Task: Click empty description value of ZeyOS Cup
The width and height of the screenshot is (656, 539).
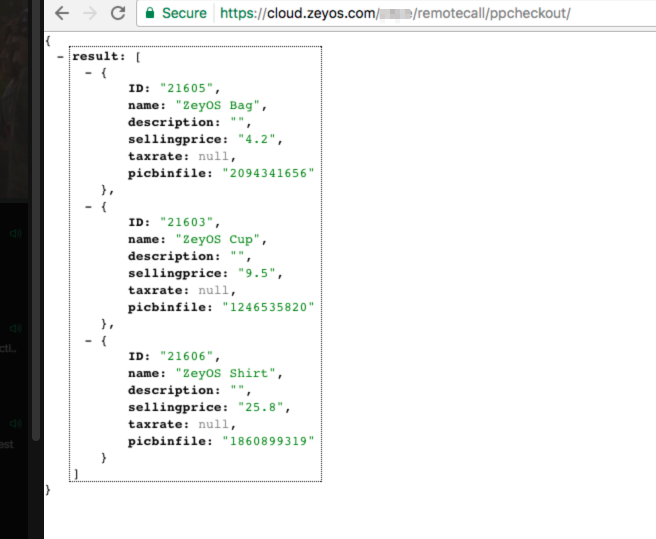Action: (x=237, y=256)
